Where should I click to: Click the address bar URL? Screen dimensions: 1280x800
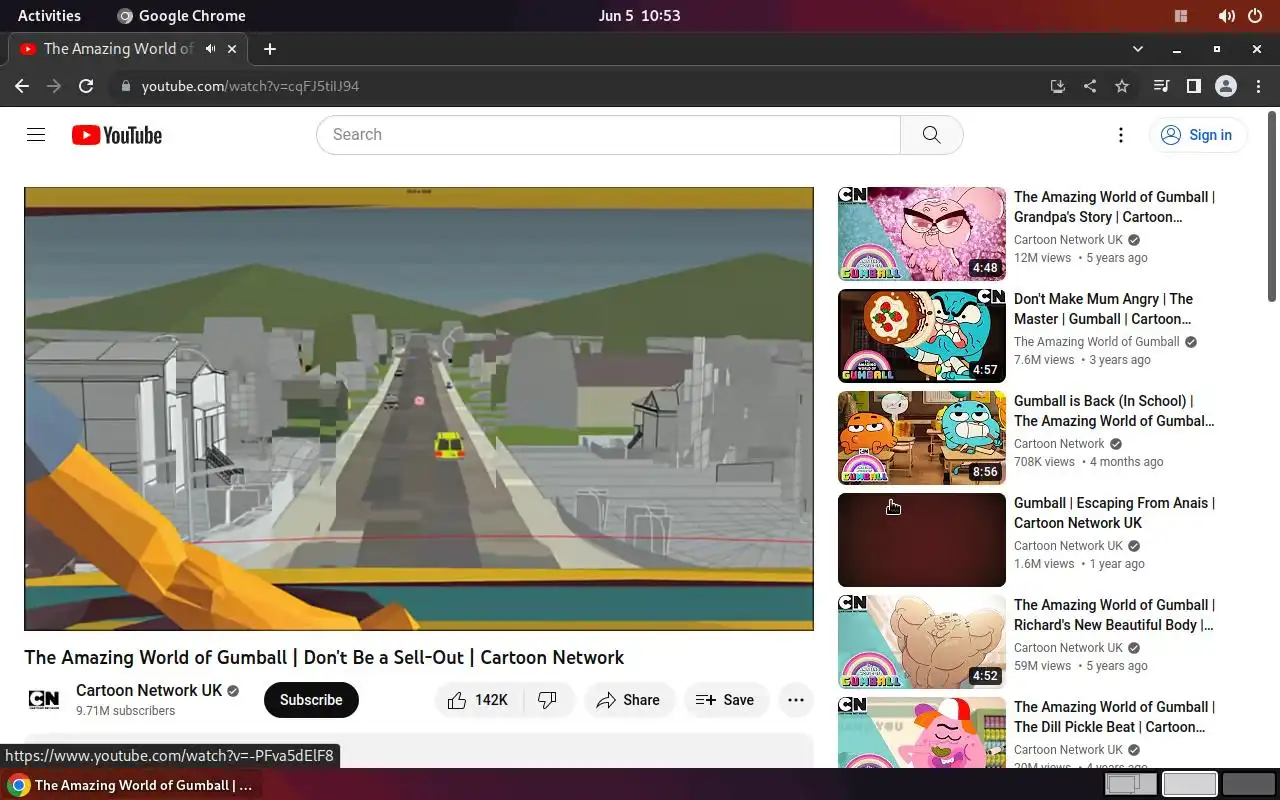250,86
